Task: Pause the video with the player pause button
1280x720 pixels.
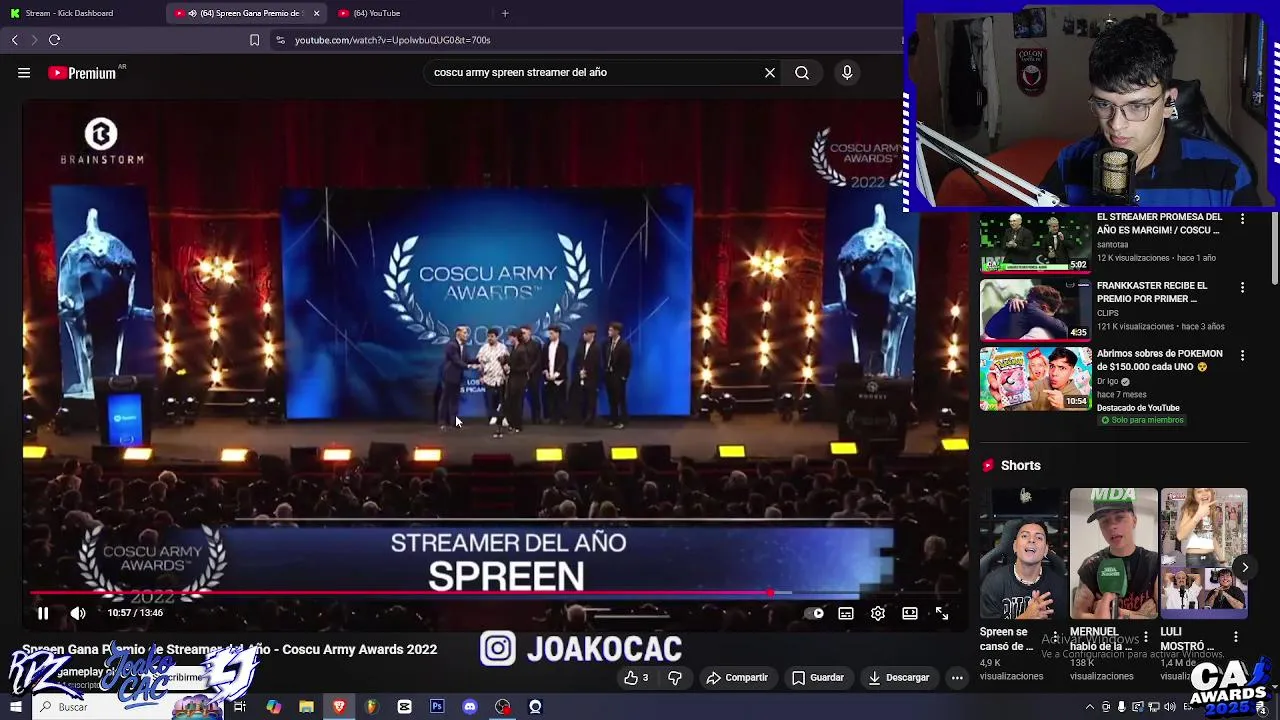Action: 43,613
